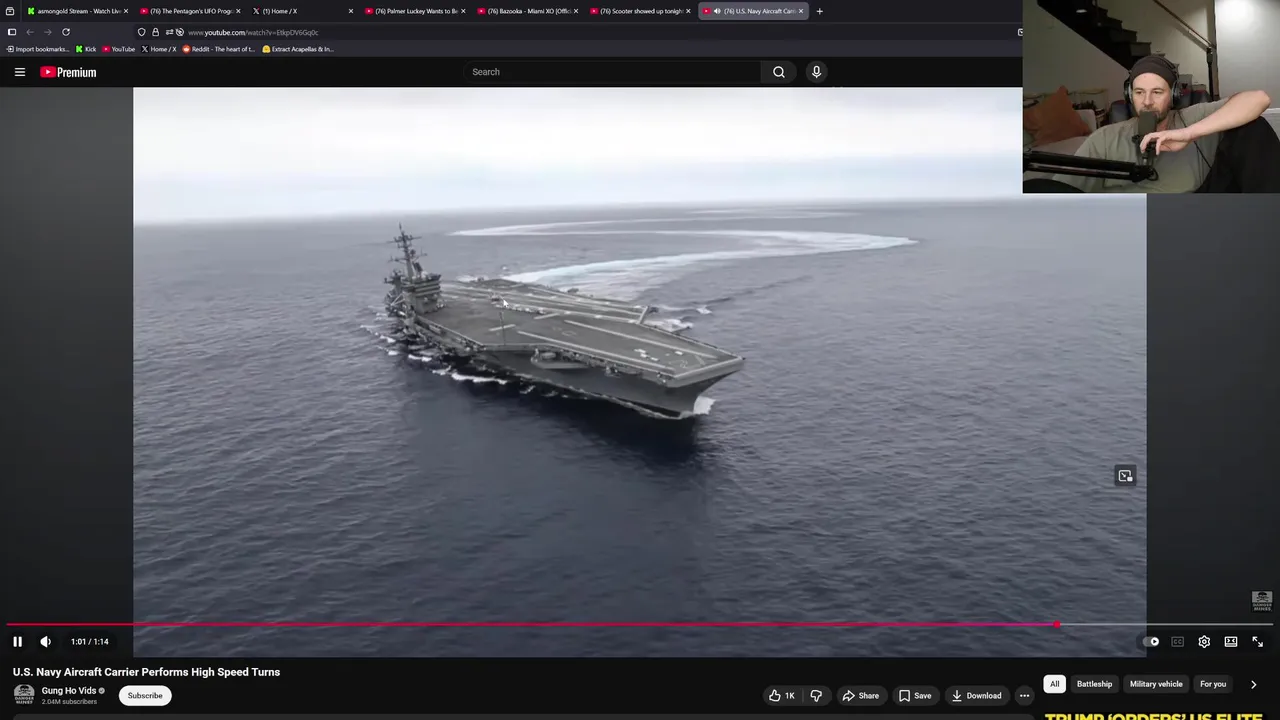Viewport: 1280px width, 720px height.
Task: Download the video
Action: coord(976,696)
